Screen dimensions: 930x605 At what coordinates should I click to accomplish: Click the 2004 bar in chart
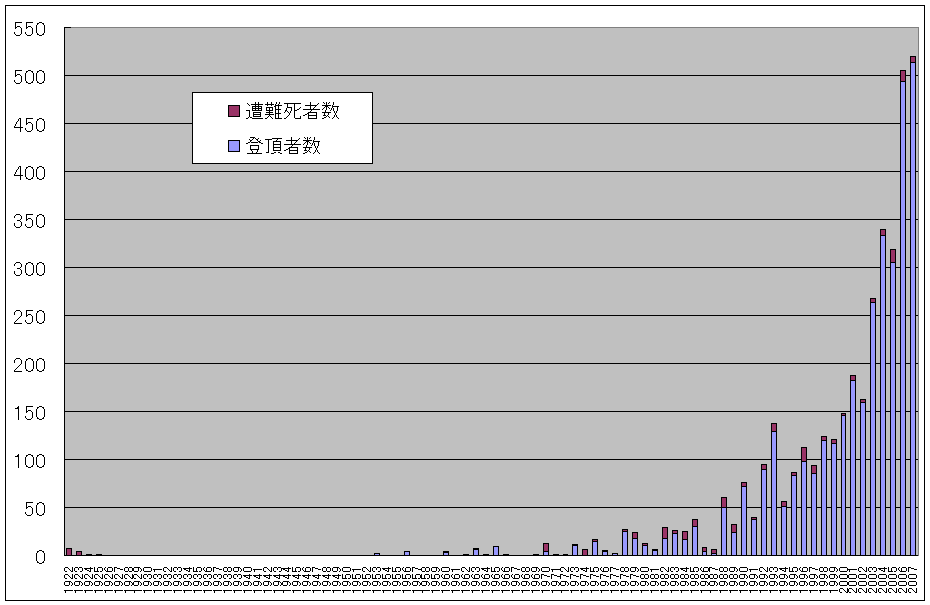coord(883,400)
